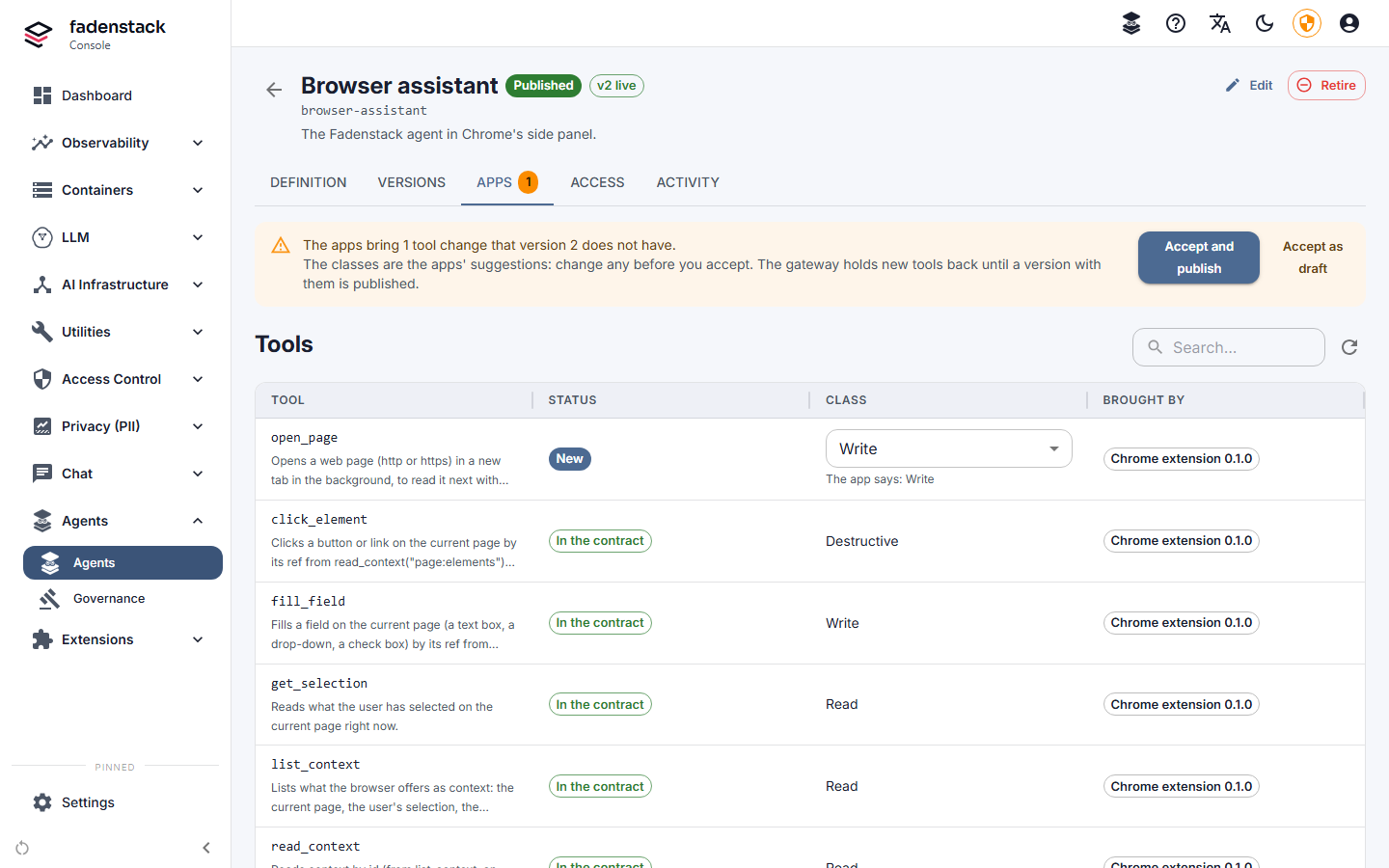Image resolution: width=1389 pixels, height=868 pixels.
Task: Click the back arrow beside Browser assistant
Action: 274,90
